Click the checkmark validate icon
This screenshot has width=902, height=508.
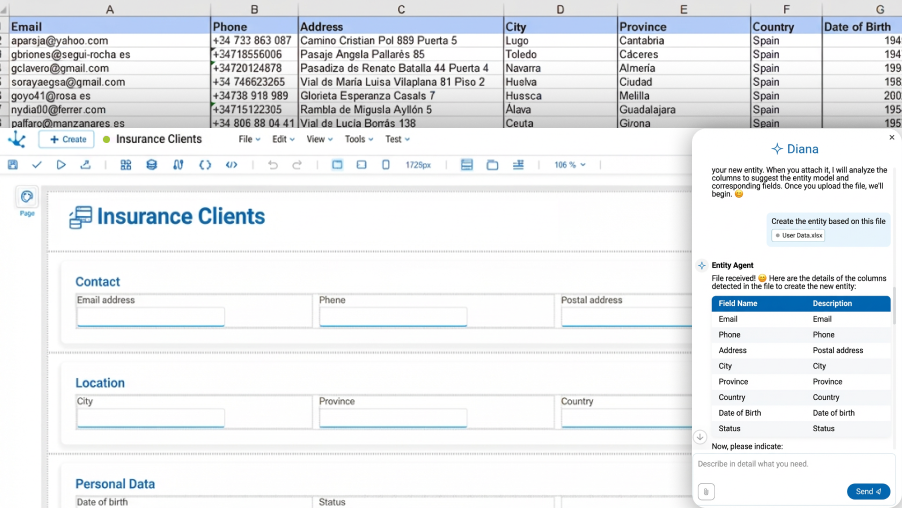(37, 165)
